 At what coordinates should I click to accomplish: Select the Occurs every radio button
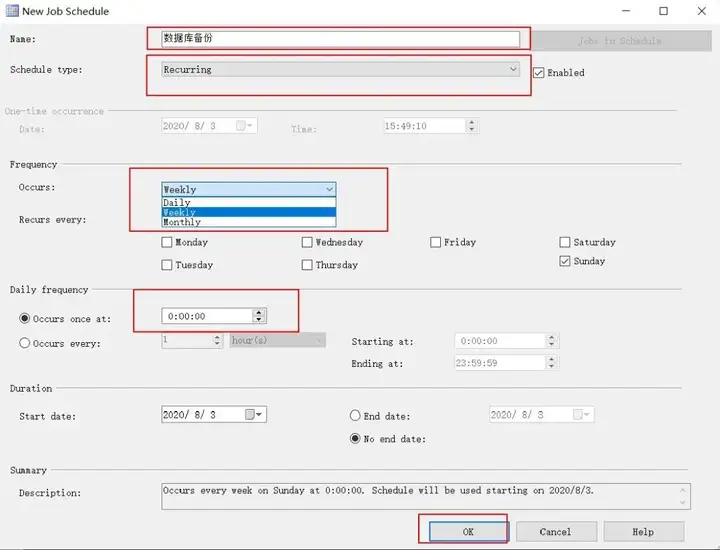coord(25,343)
